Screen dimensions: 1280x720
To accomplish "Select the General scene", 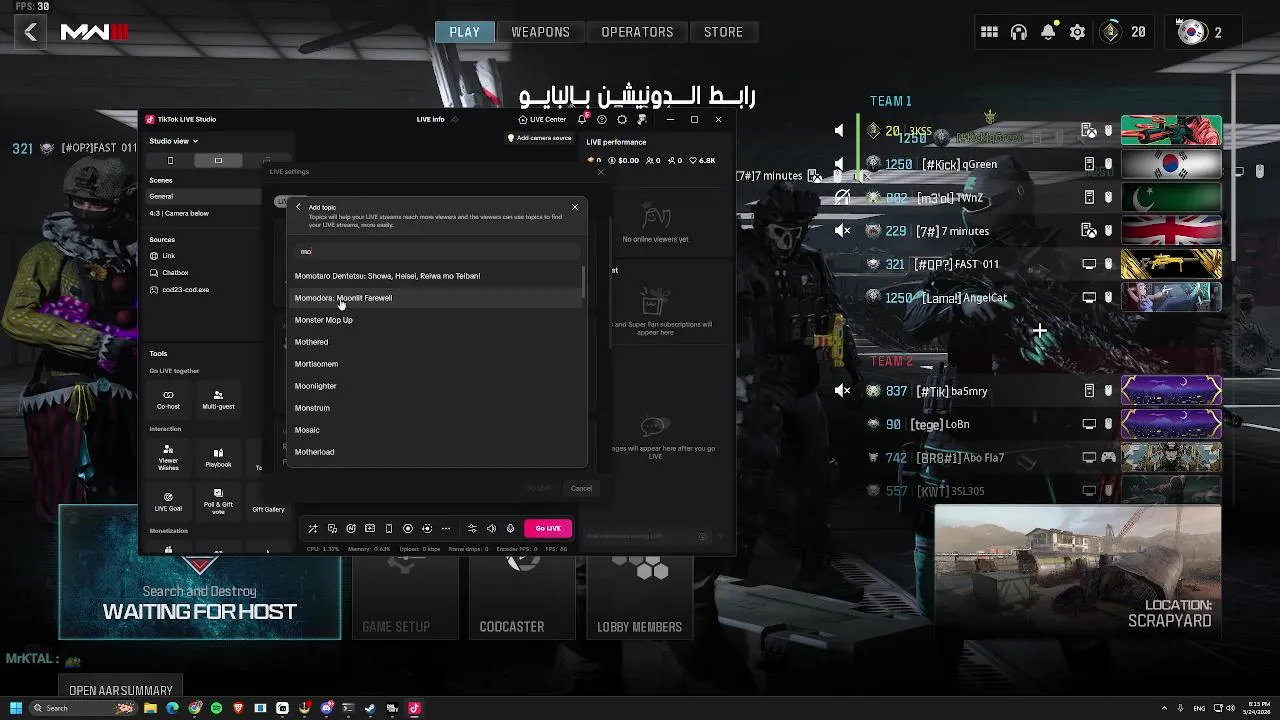I will (205, 196).
